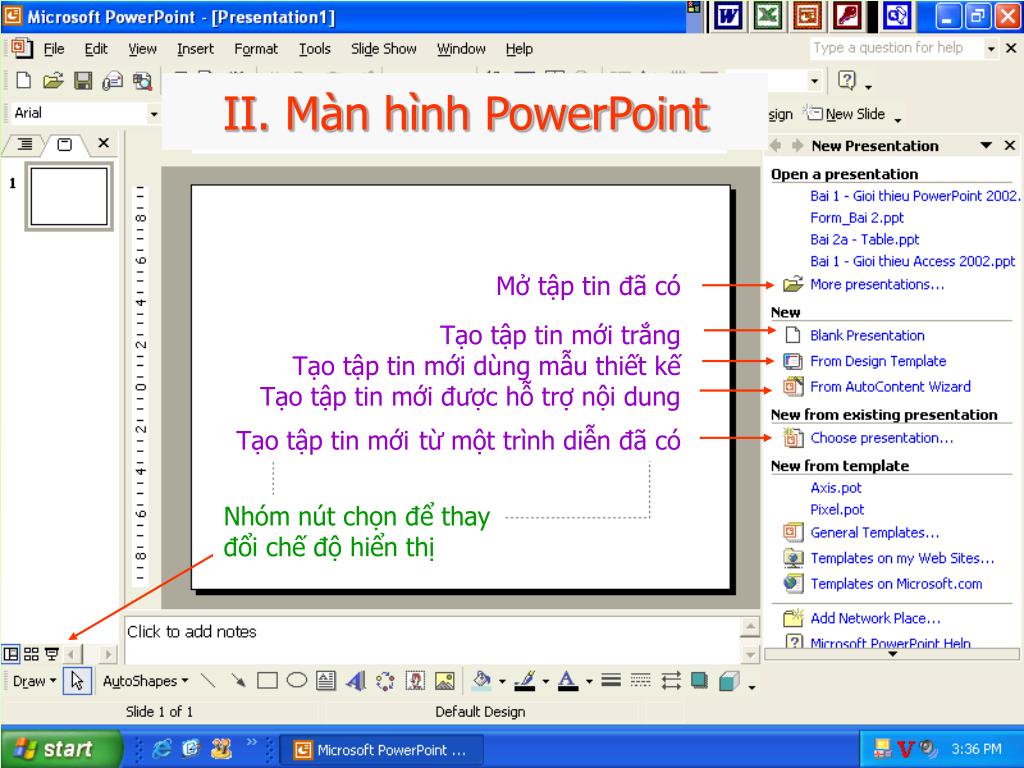Open the Draw menu dropdown
The height and width of the screenshot is (768, 1024).
[34, 681]
